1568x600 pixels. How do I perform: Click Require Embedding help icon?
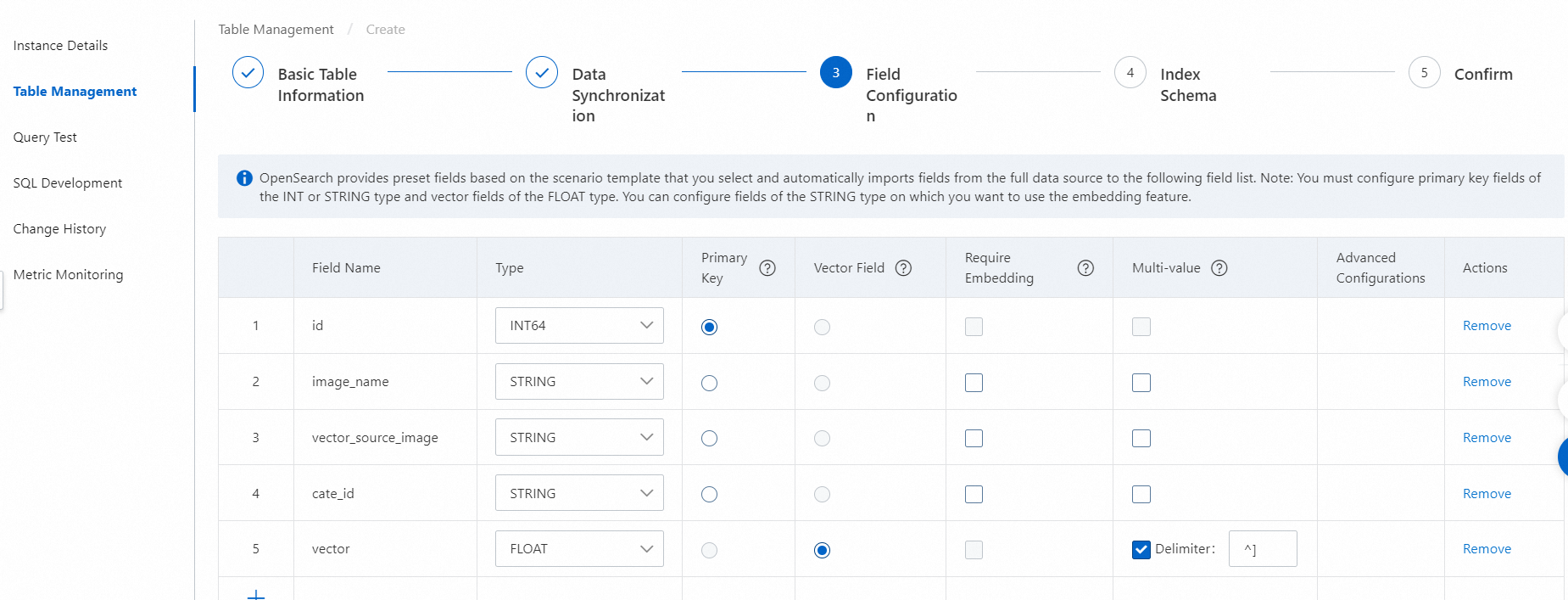click(x=1085, y=268)
